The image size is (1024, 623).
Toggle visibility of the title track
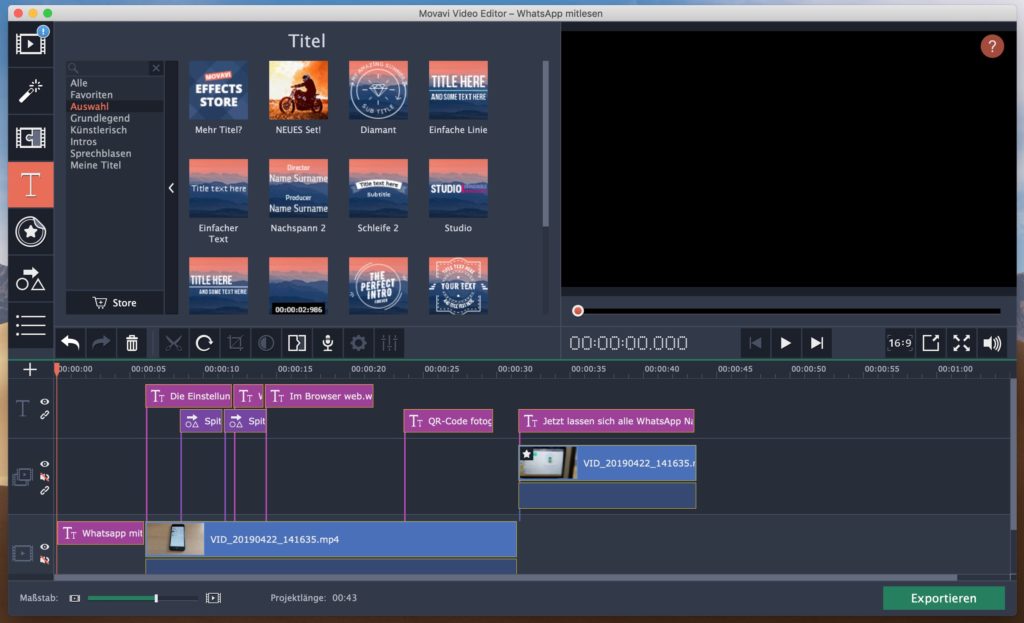[x=44, y=402]
